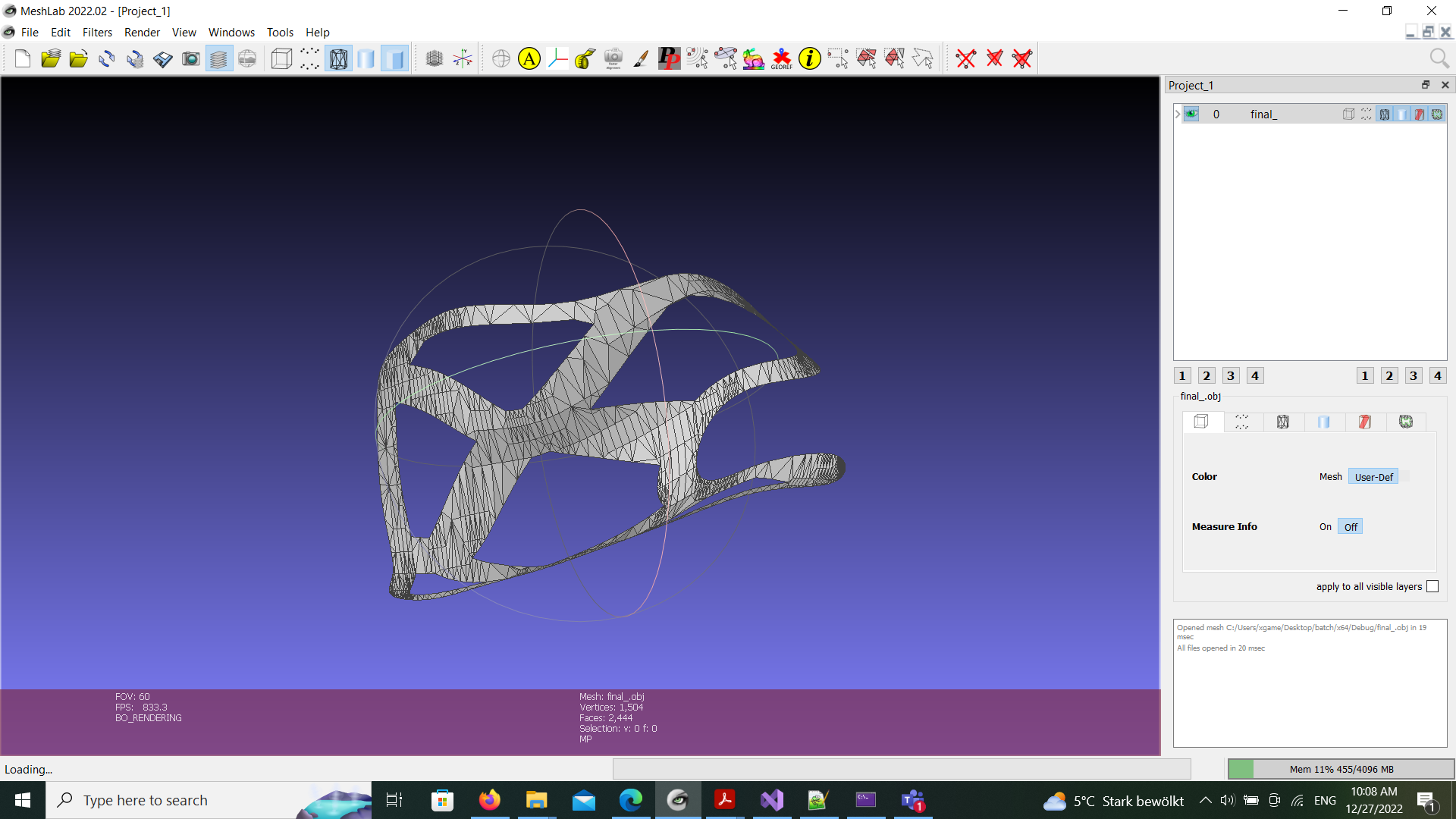Export mesh with the disk icon

[x=163, y=58]
